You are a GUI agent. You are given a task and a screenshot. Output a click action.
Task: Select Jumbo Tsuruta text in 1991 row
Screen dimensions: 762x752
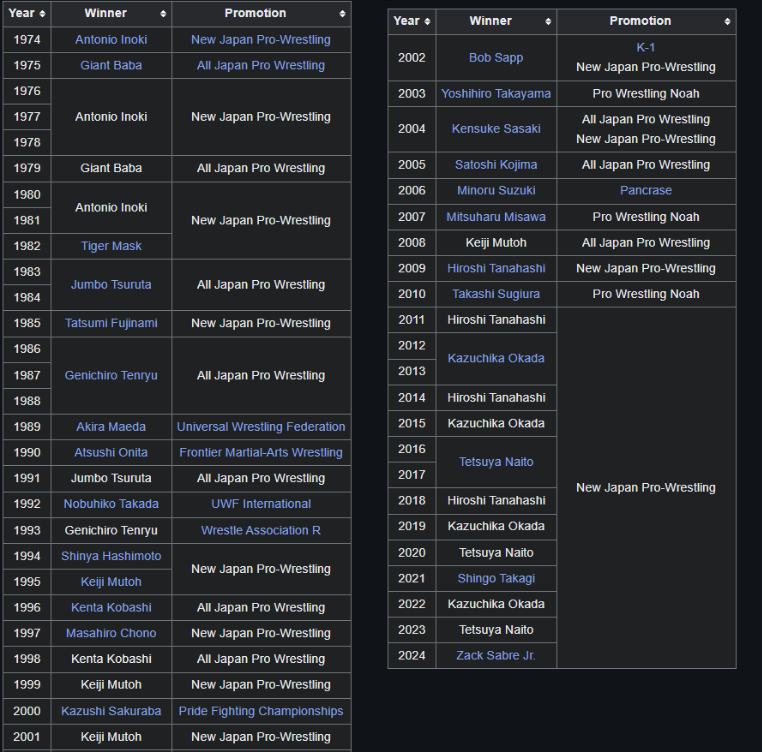[x=111, y=478]
